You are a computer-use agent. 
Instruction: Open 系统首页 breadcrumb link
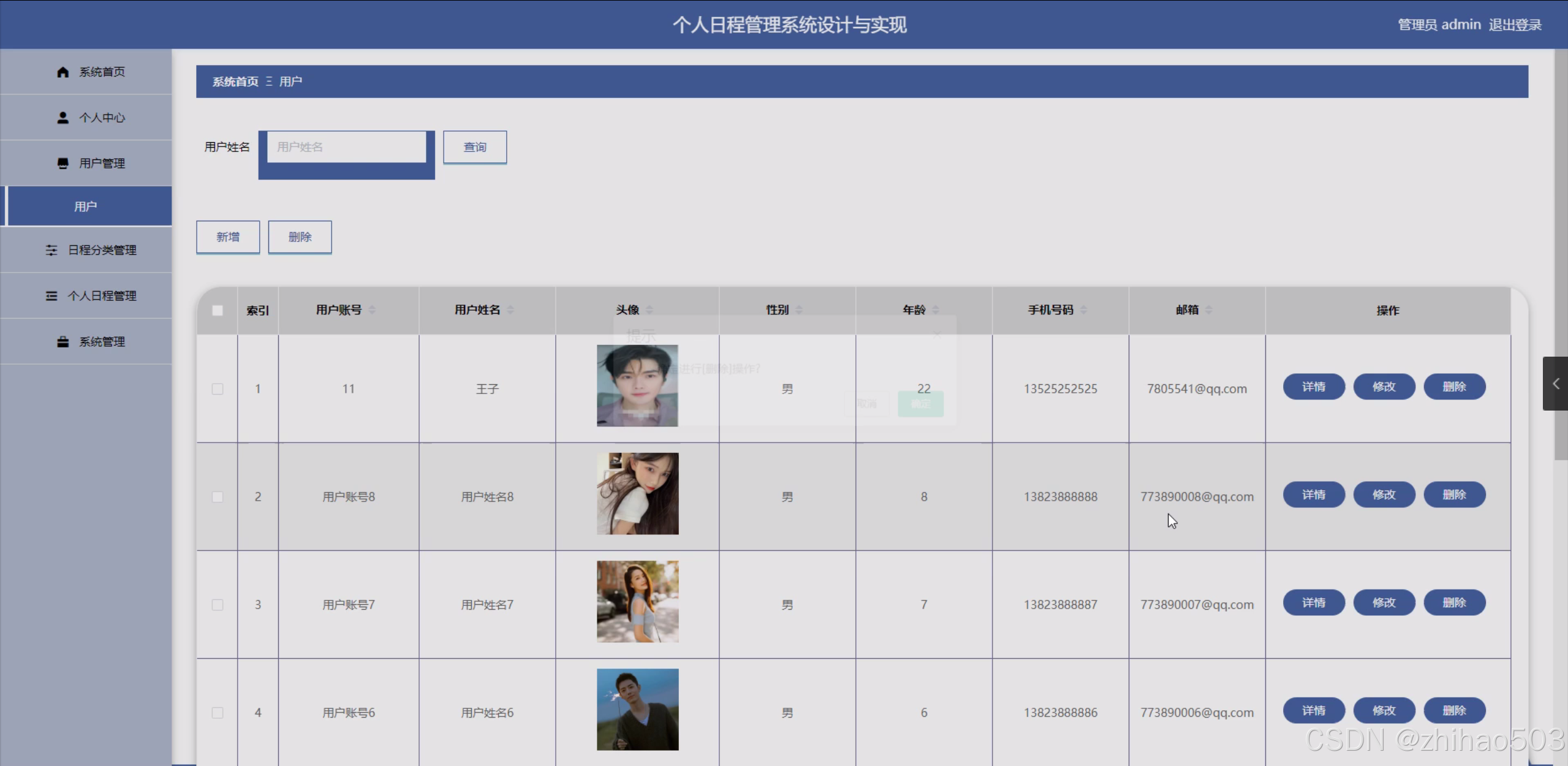pyautogui.click(x=235, y=82)
